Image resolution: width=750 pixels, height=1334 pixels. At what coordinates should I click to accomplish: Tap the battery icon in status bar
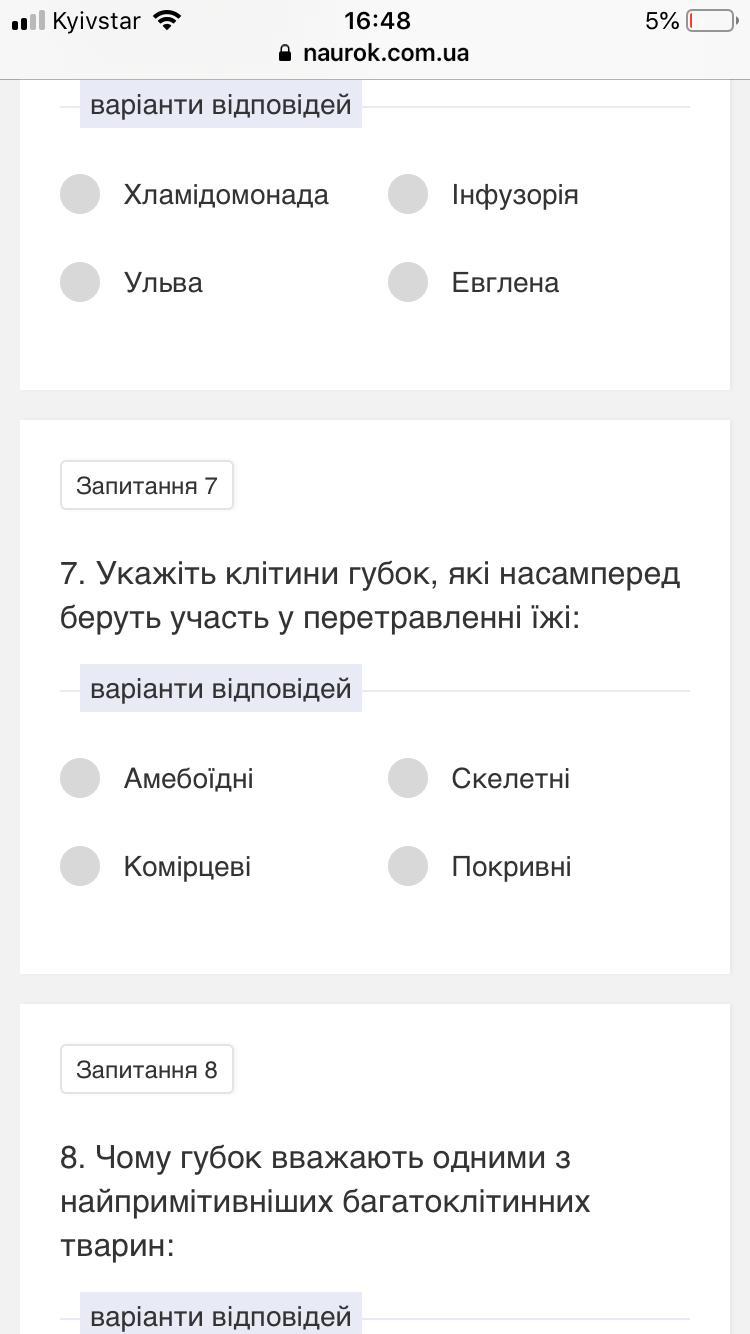(x=711, y=21)
